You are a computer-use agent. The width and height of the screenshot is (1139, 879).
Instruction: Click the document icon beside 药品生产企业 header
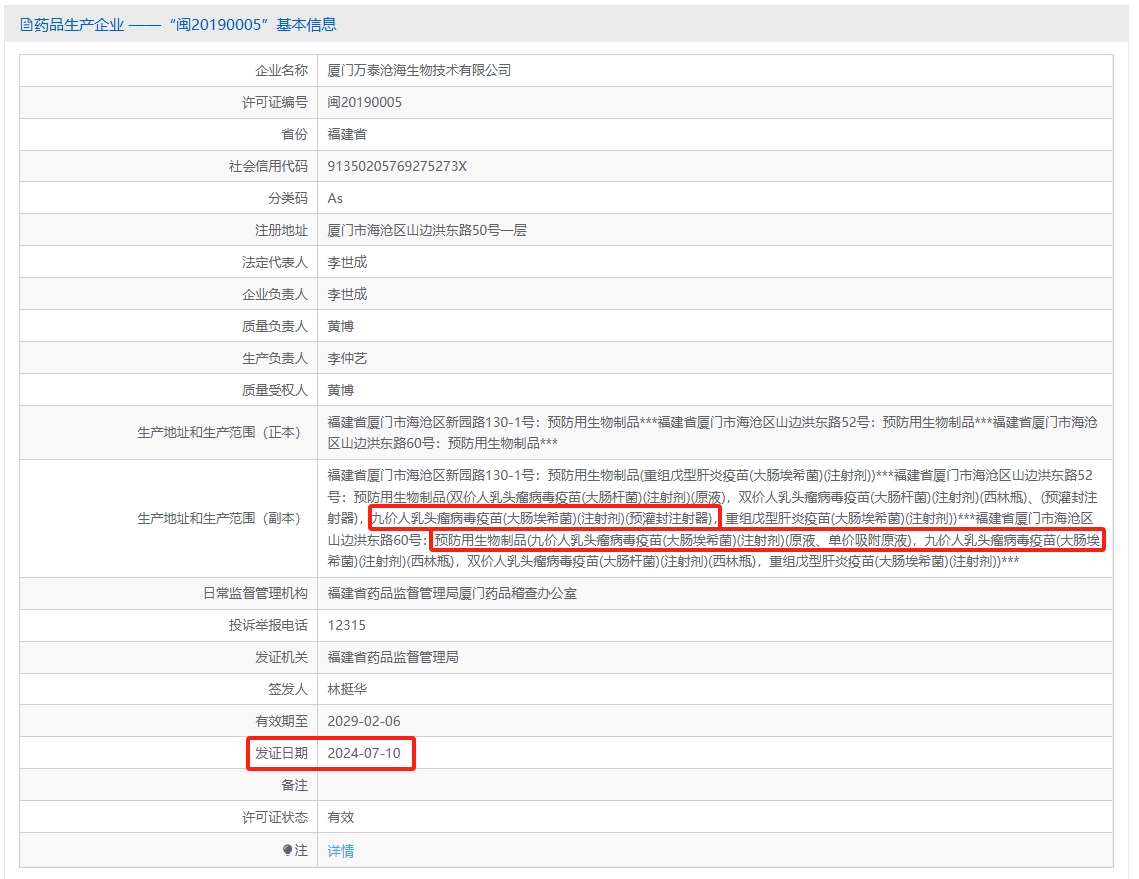coord(26,25)
